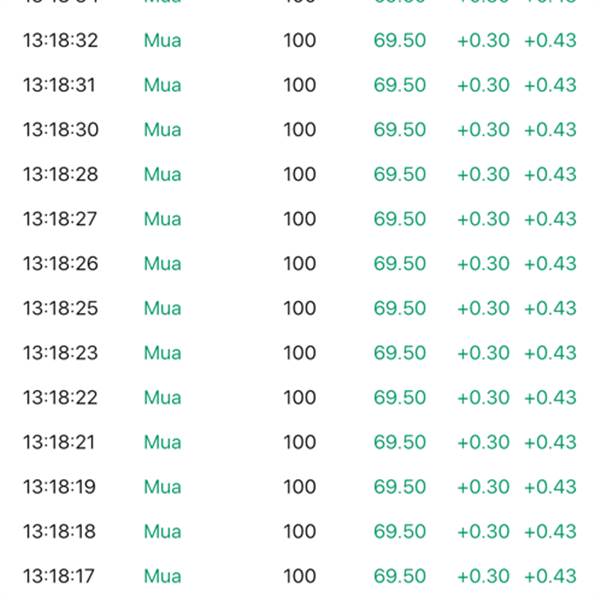Viewport: 600px width, 600px height.
Task: Click price 69.50 in 13:18:22 row
Action: 399,398
